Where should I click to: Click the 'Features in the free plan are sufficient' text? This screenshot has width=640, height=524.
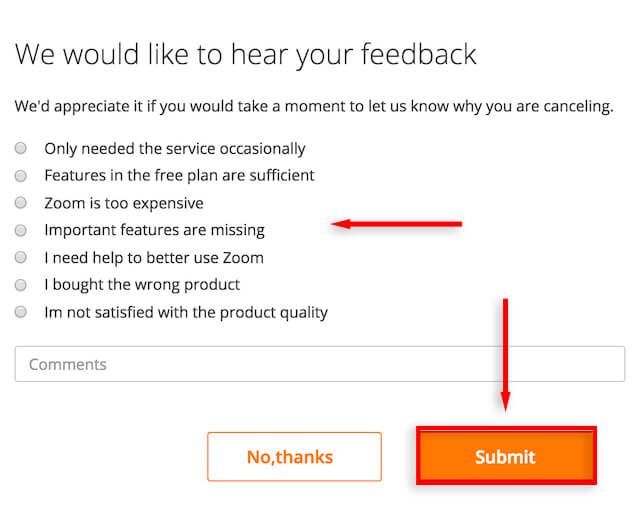pyautogui.click(x=179, y=175)
